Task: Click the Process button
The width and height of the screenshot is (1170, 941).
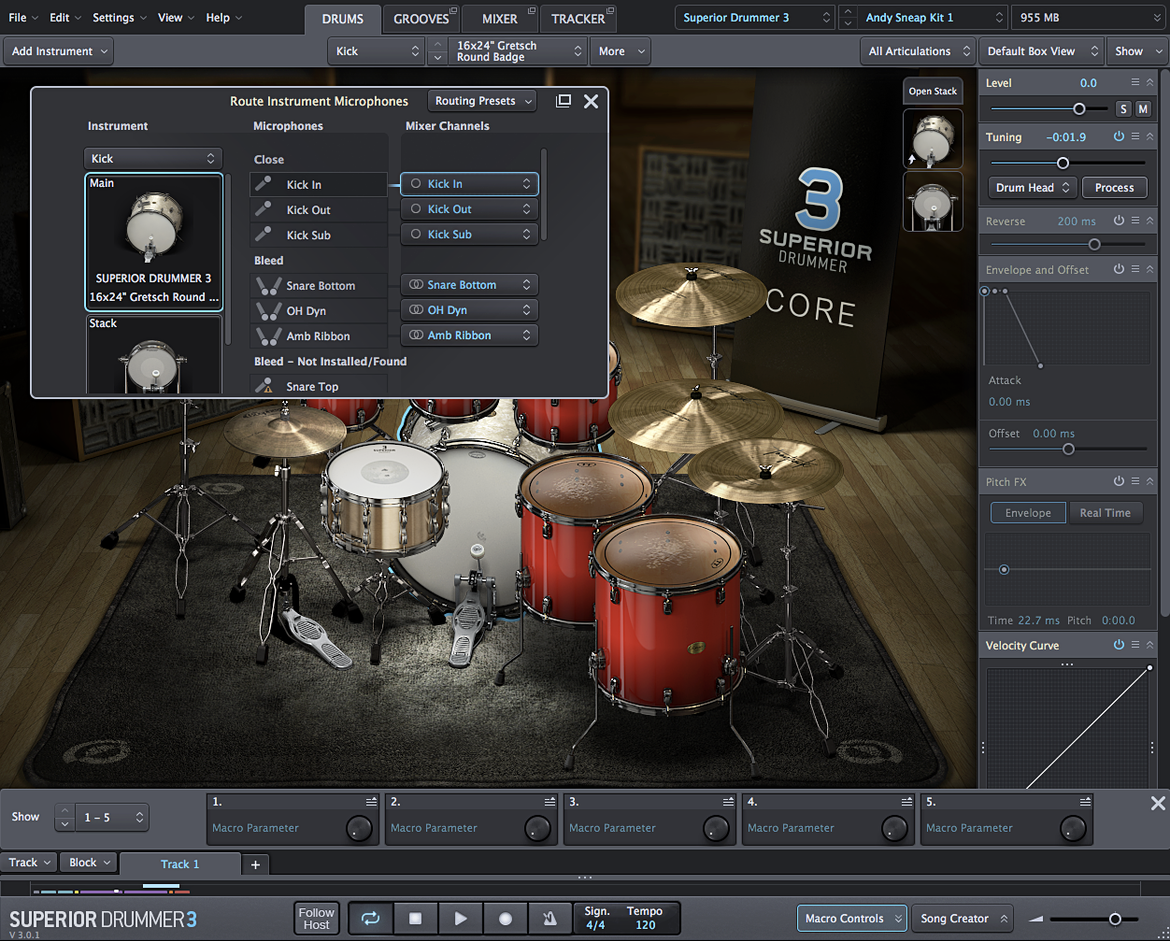Action: pos(1114,187)
